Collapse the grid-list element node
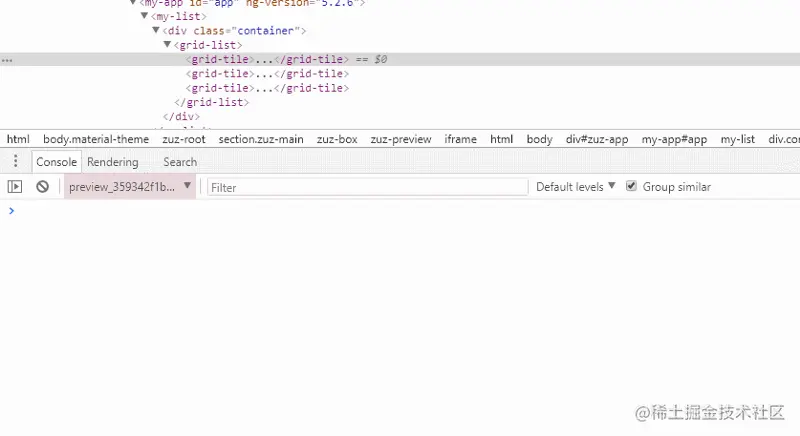800x436 pixels. pyautogui.click(x=167, y=45)
